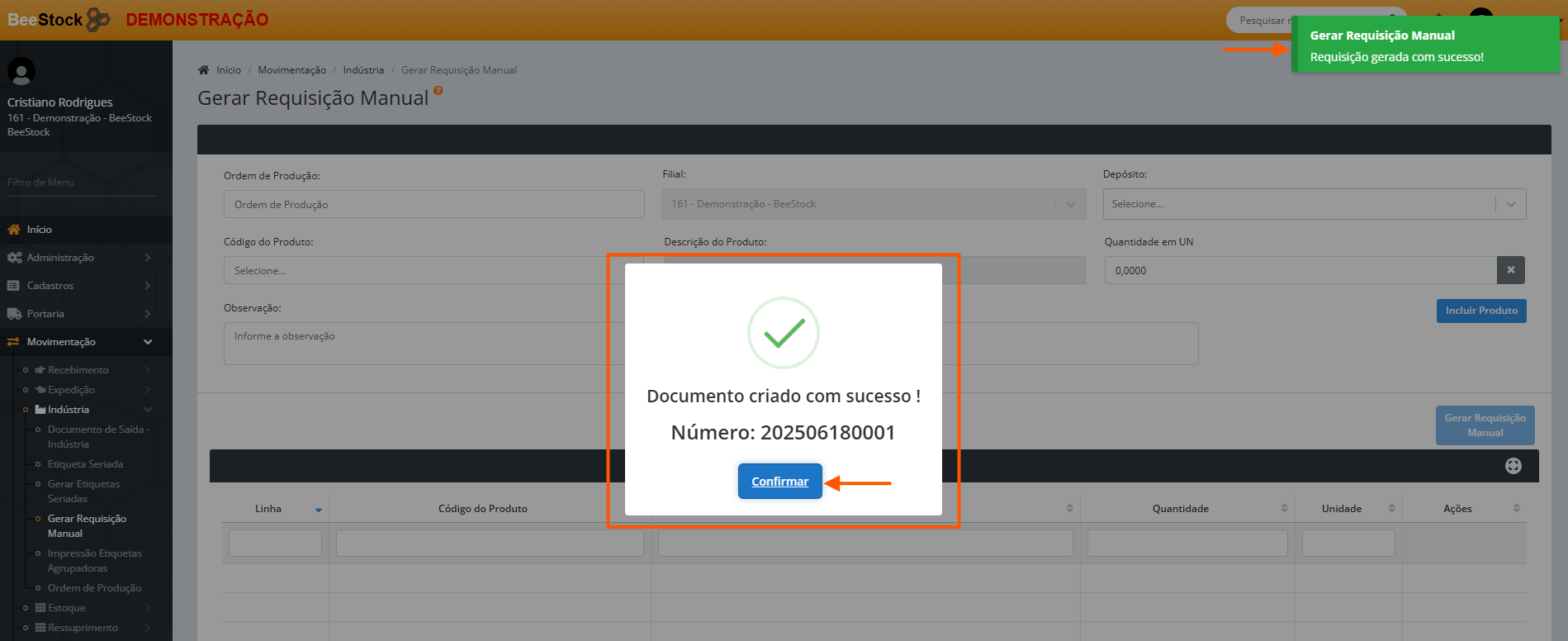Click the Incluir Produto button

(1480, 311)
